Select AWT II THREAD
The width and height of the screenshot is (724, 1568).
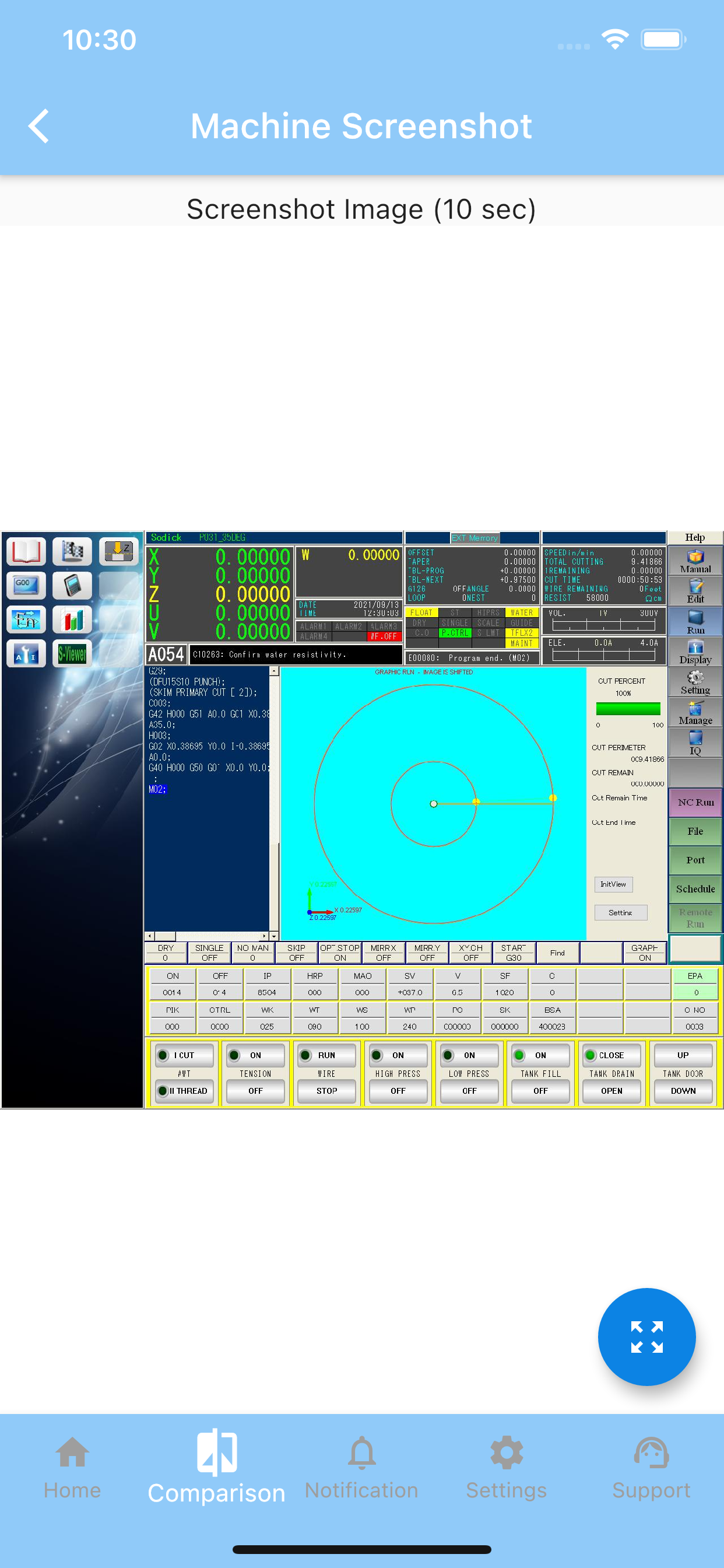pos(184,1091)
